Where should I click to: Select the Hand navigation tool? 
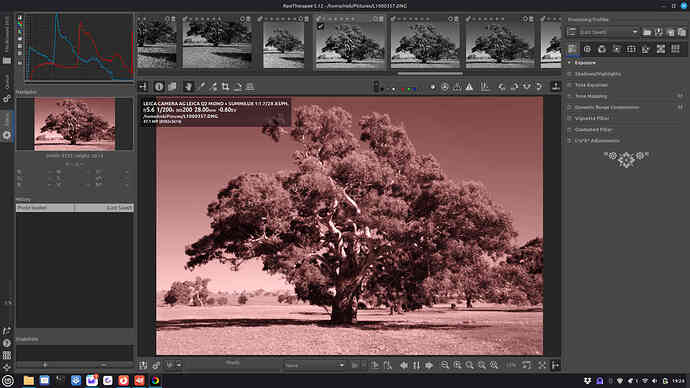coord(188,87)
